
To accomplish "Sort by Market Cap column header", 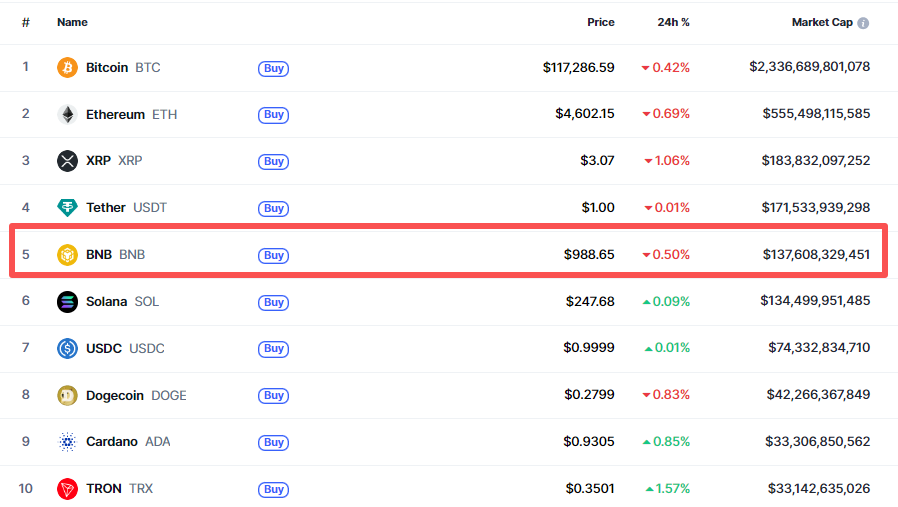I will tap(822, 22).
